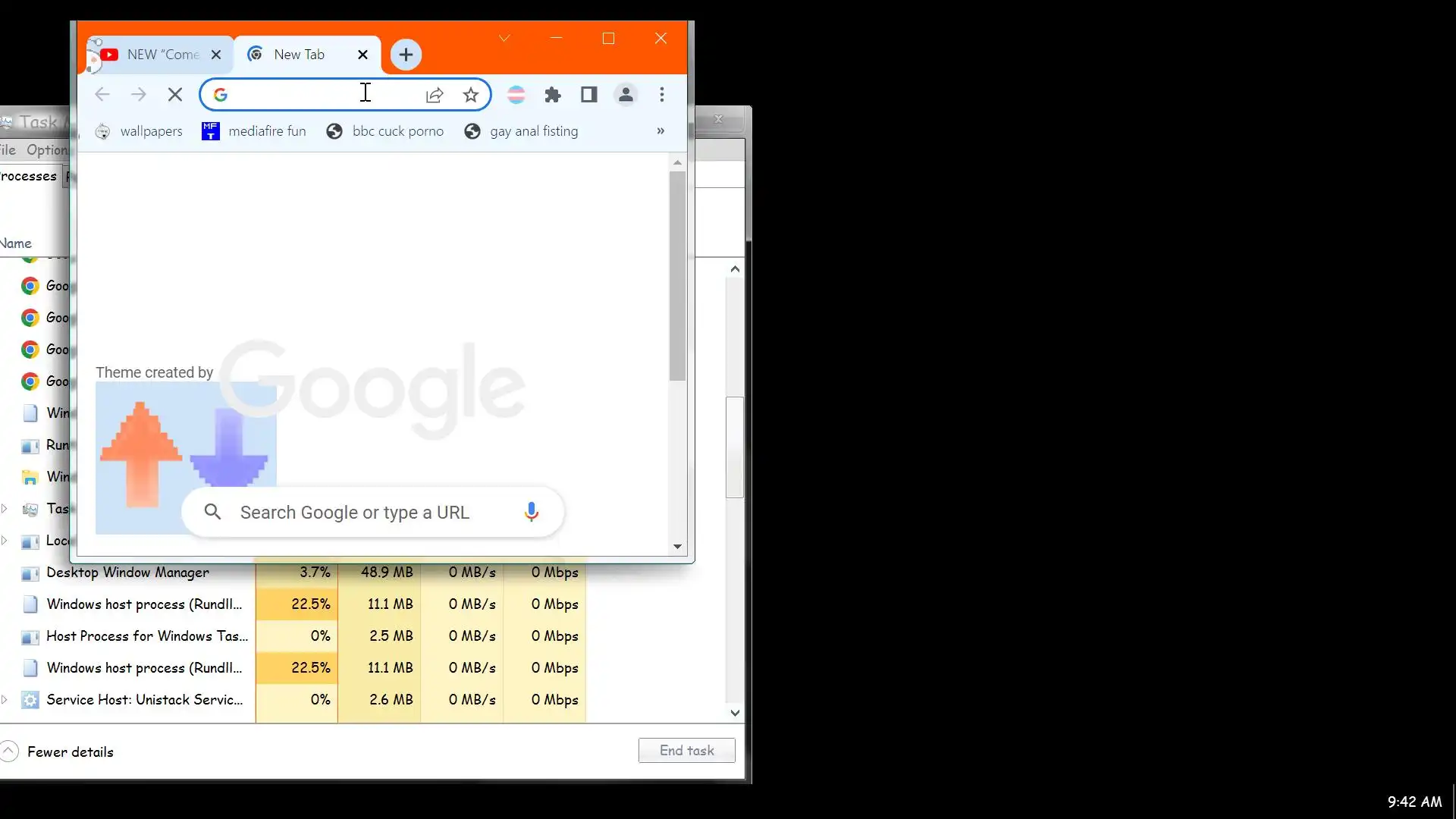Expand hidden bookmarks chevron
The height and width of the screenshot is (819, 1456).
[661, 131]
